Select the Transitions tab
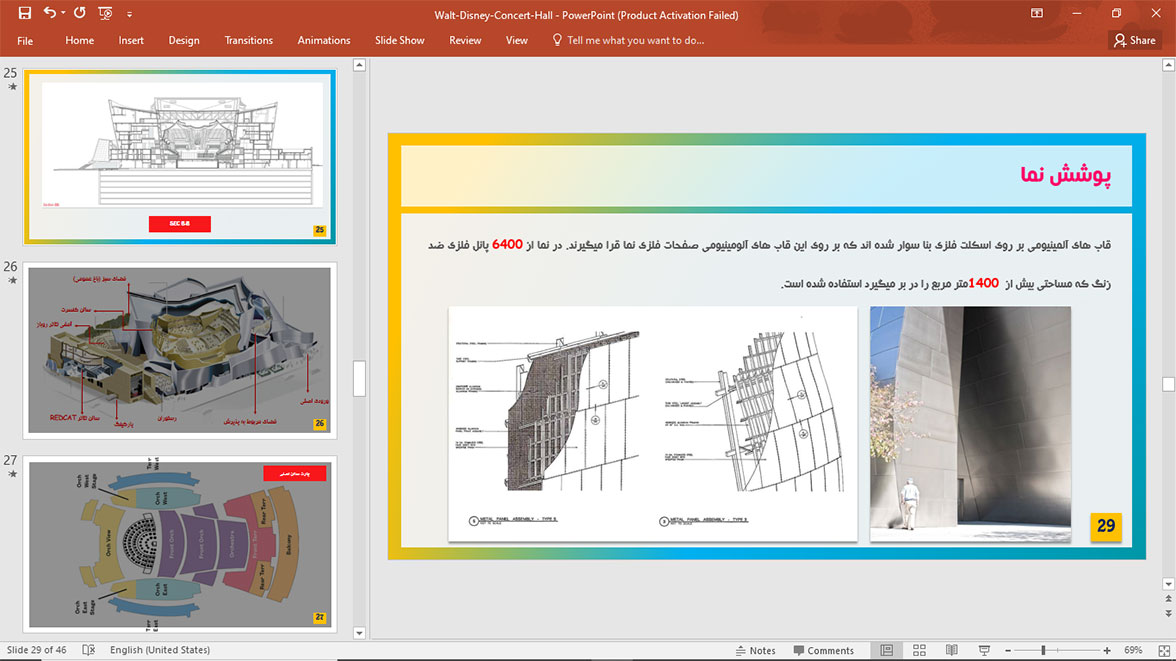This screenshot has height=661, width=1176. click(249, 41)
